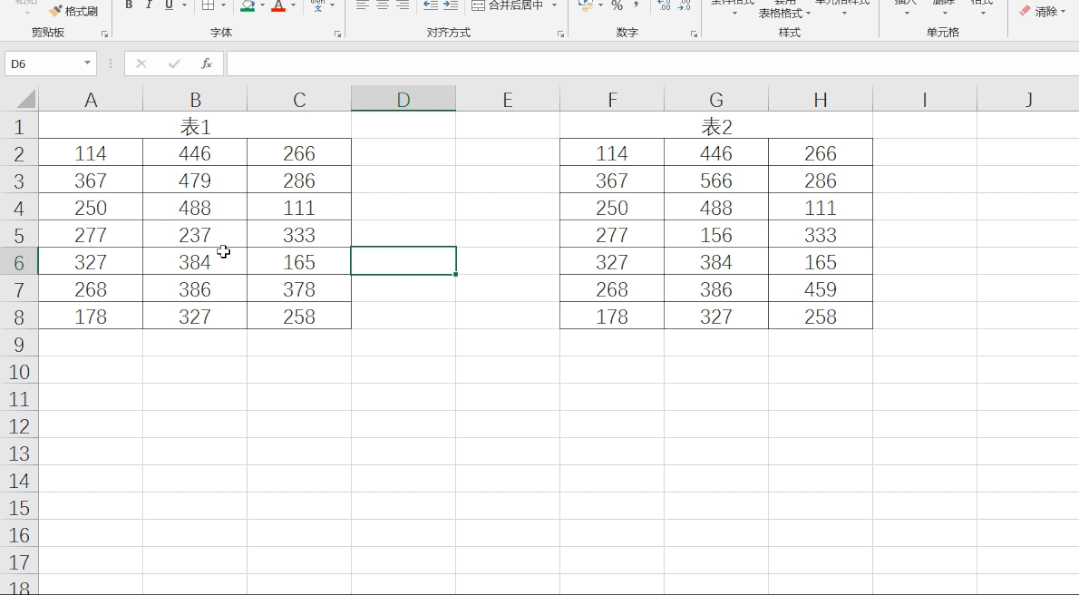Select cell B6 with 384 in 表1

tap(195, 262)
